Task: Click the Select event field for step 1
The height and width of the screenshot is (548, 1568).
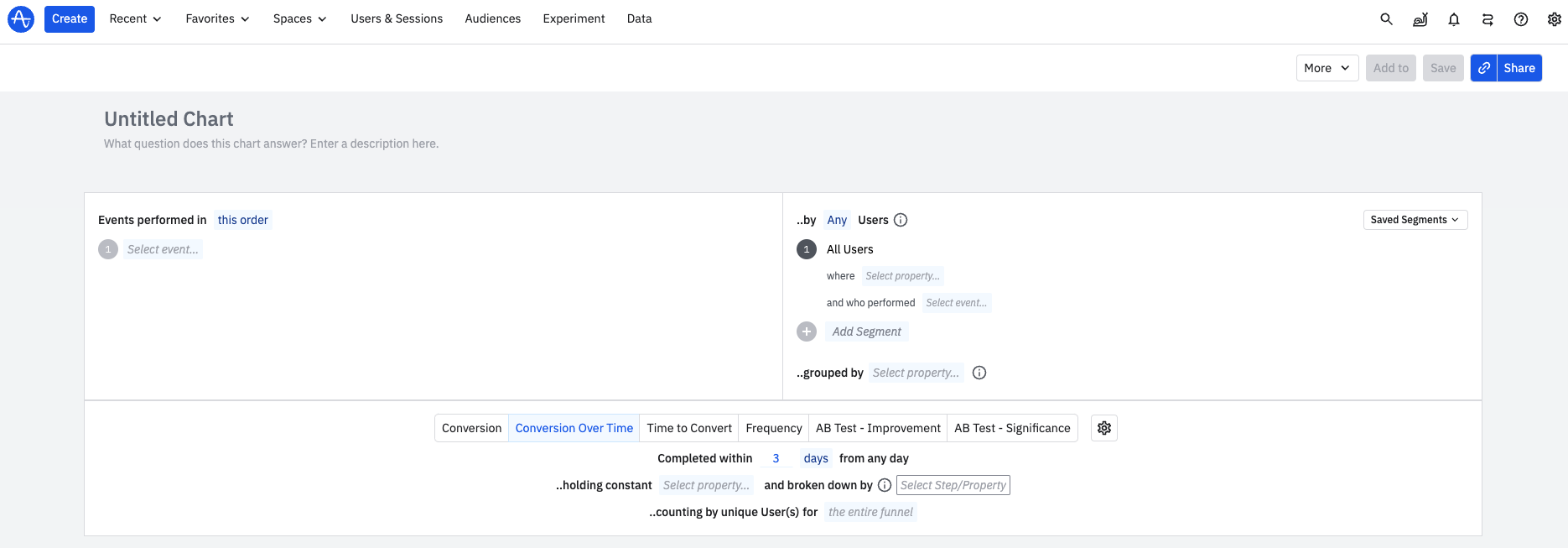Action: [163, 249]
